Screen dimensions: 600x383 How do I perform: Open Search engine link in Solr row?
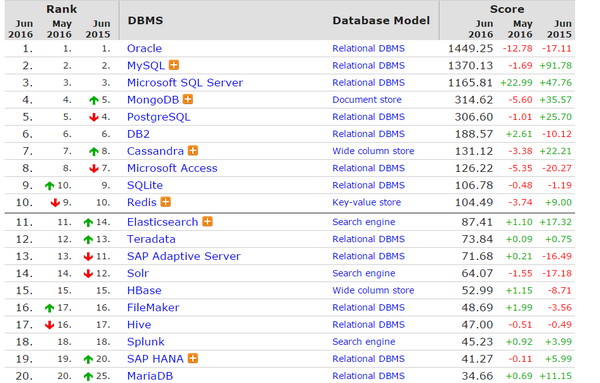[364, 273]
